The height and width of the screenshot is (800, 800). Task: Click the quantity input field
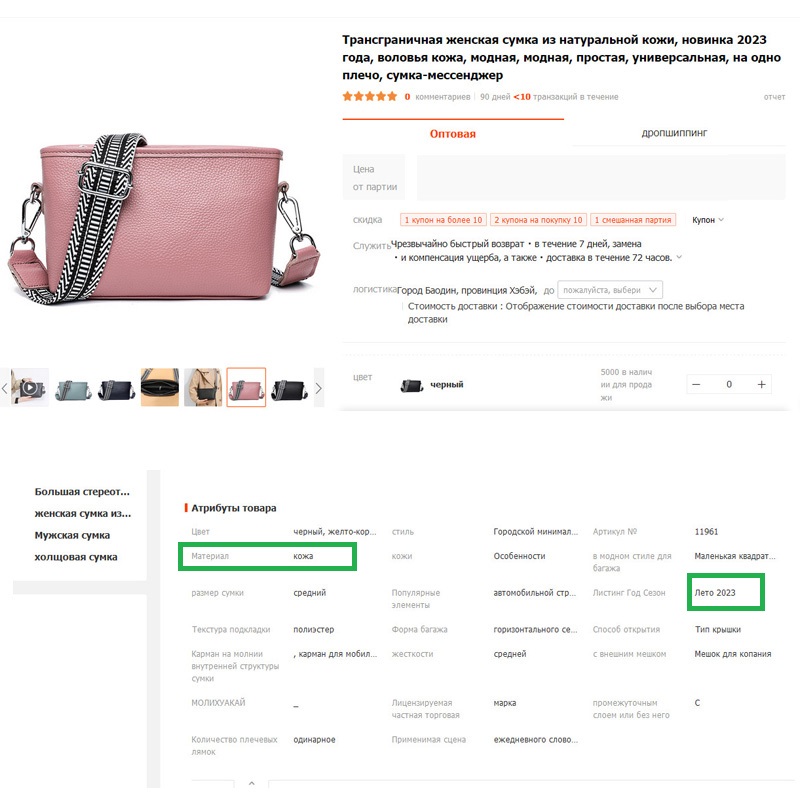(729, 384)
